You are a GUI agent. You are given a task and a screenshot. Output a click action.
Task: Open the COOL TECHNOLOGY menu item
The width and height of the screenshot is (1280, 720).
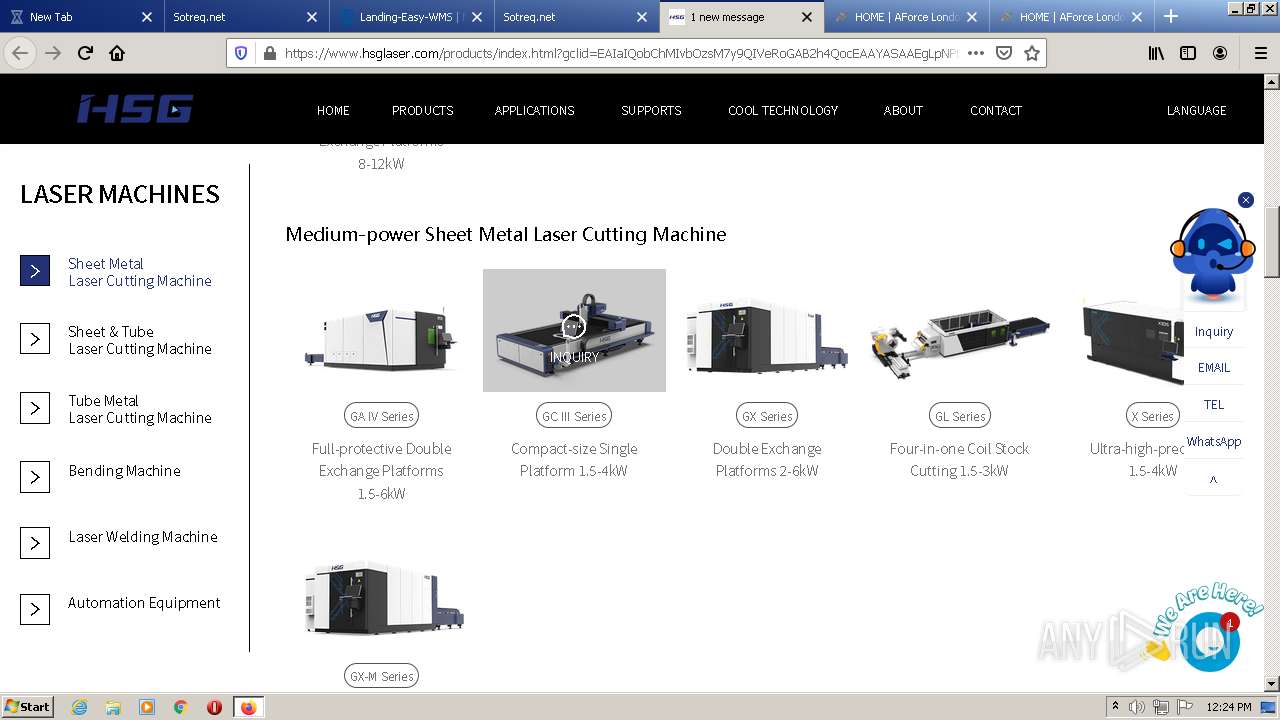point(783,110)
